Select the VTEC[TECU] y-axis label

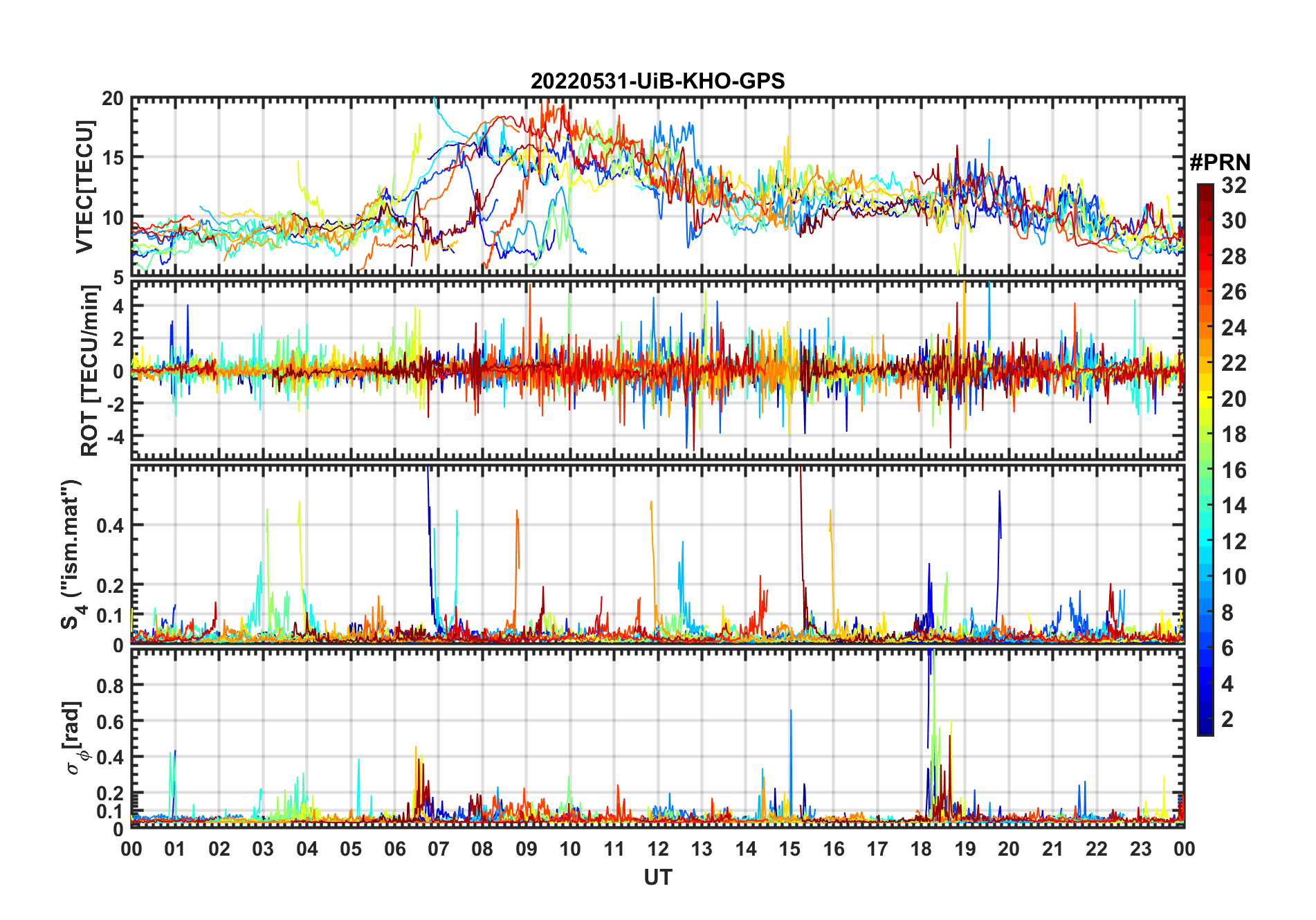pyautogui.click(x=84, y=187)
